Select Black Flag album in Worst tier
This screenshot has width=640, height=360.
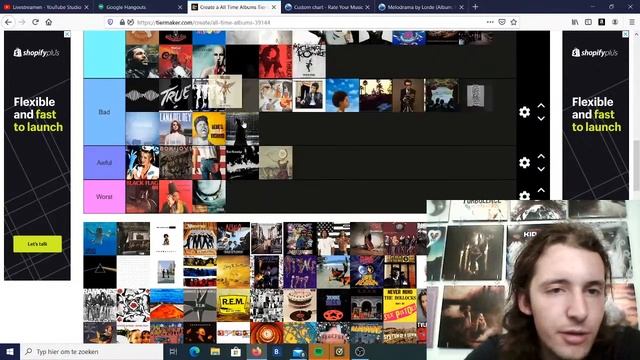point(142,197)
